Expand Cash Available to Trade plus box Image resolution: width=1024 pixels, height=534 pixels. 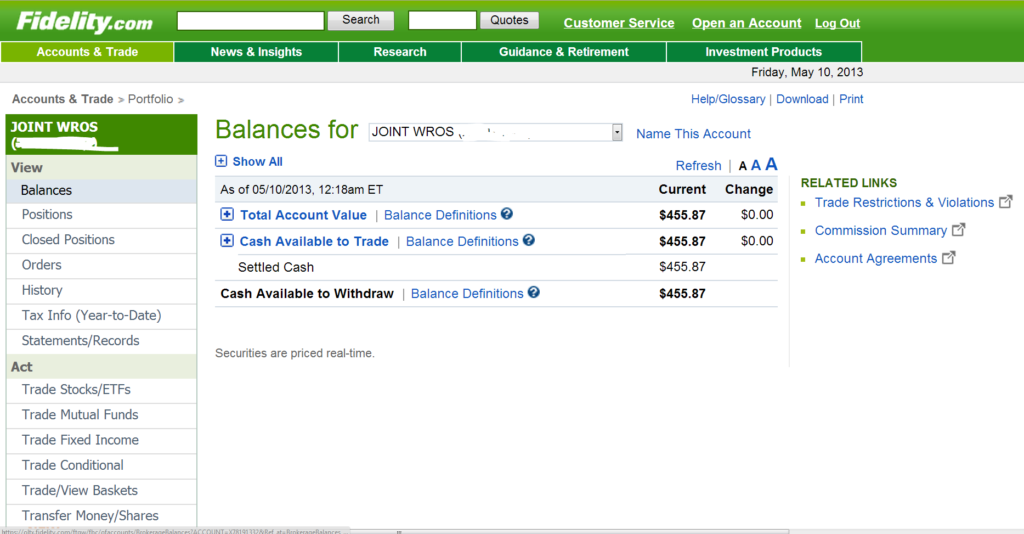click(227, 241)
